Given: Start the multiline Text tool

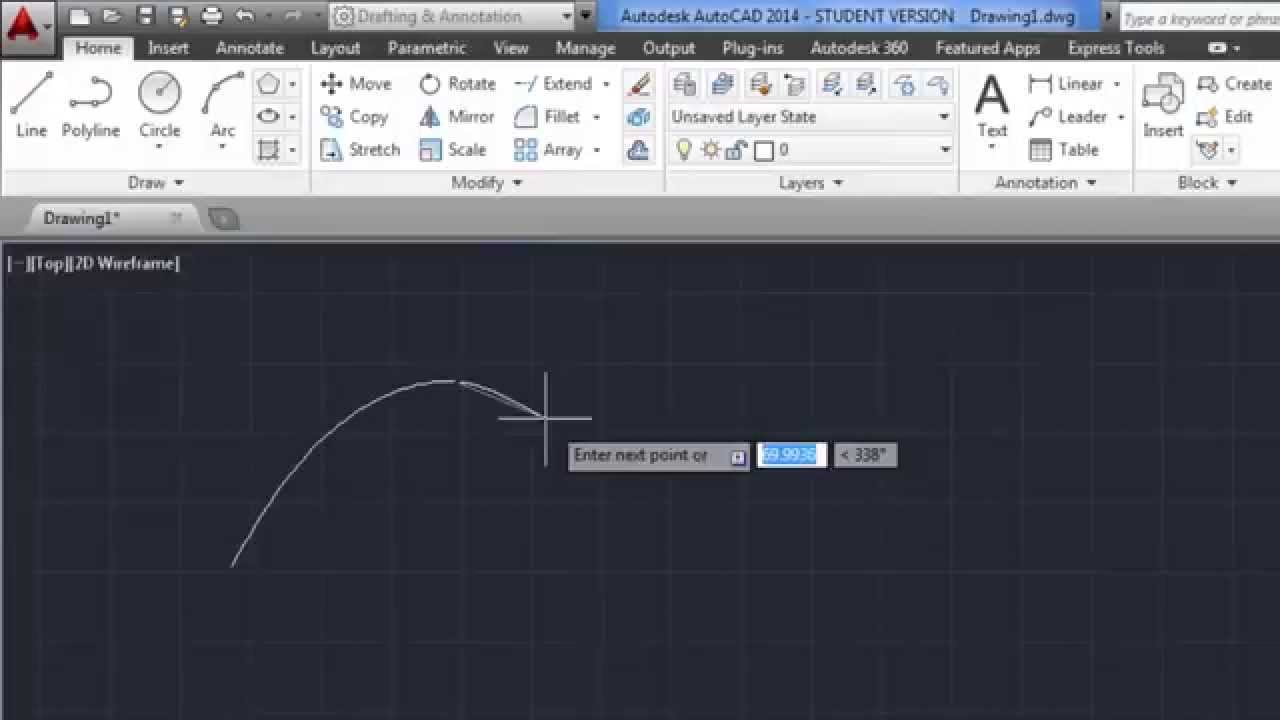Looking at the screenshot, I should (x=991, y=106).
